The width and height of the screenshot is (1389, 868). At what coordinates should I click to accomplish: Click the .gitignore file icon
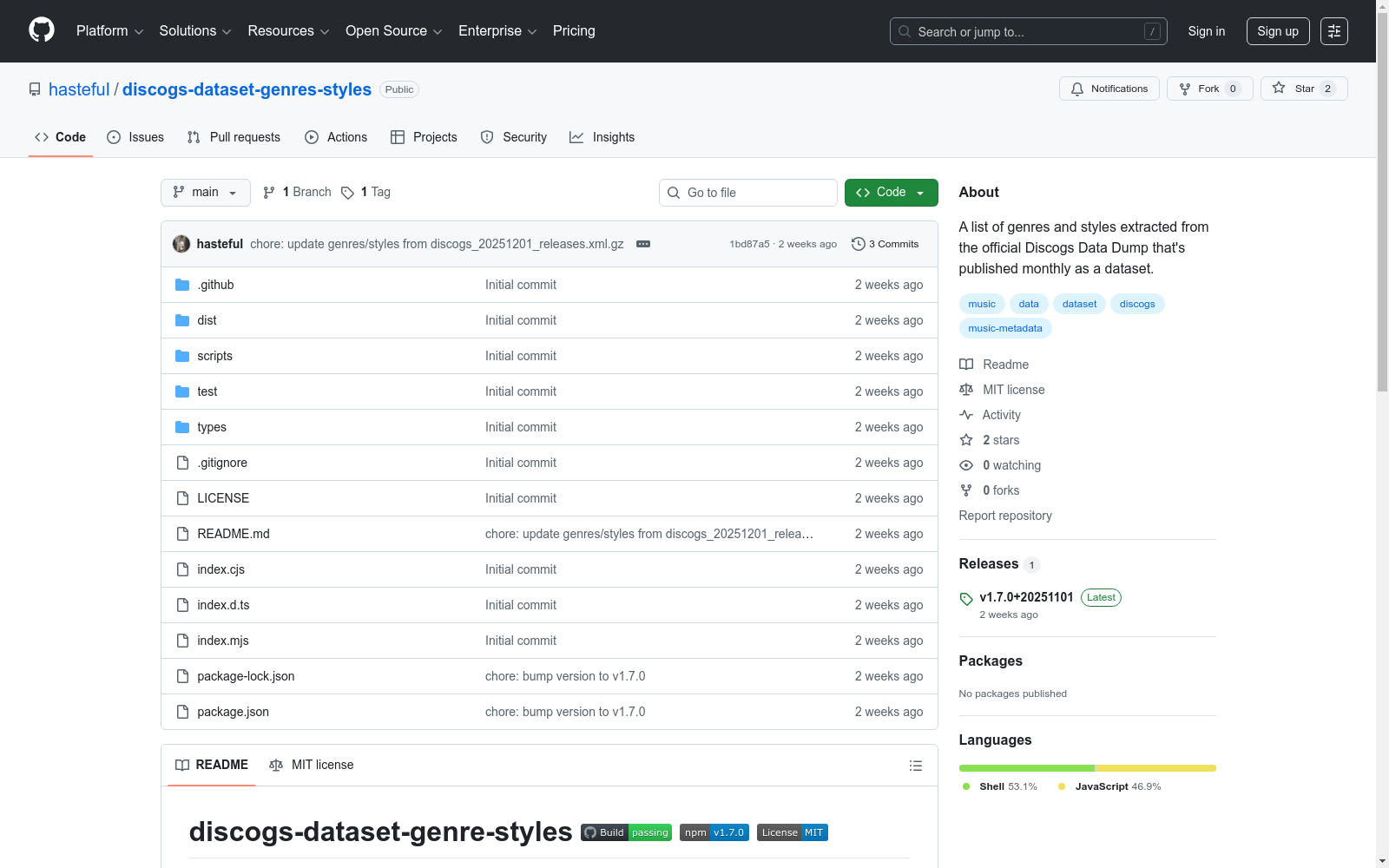click(x=182, y=463)
